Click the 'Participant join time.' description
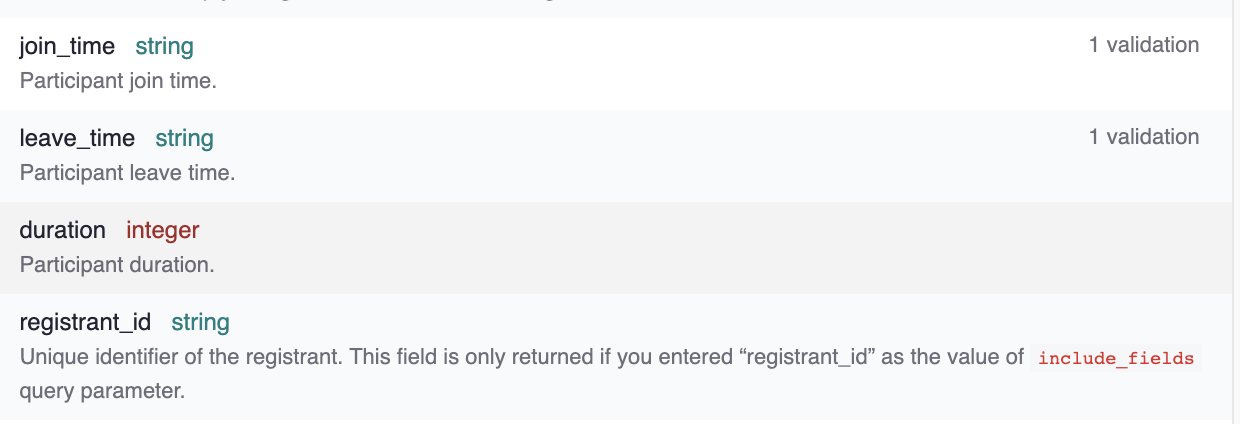This screenshot has height=424, width=1240. click(x=118, y=81)
